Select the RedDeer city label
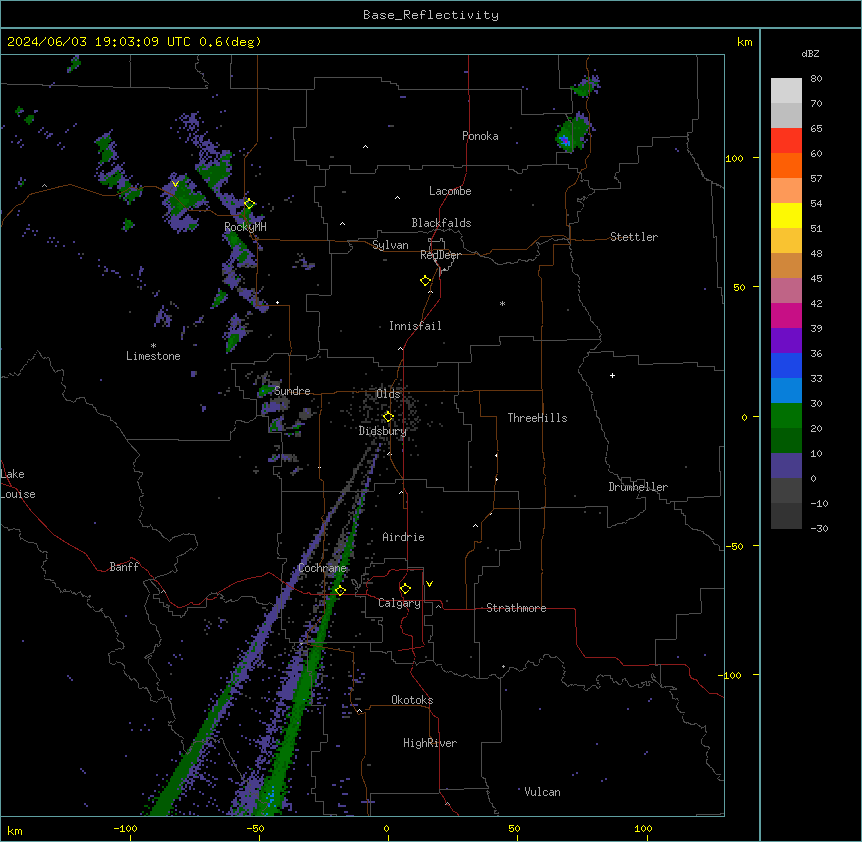 440,255
